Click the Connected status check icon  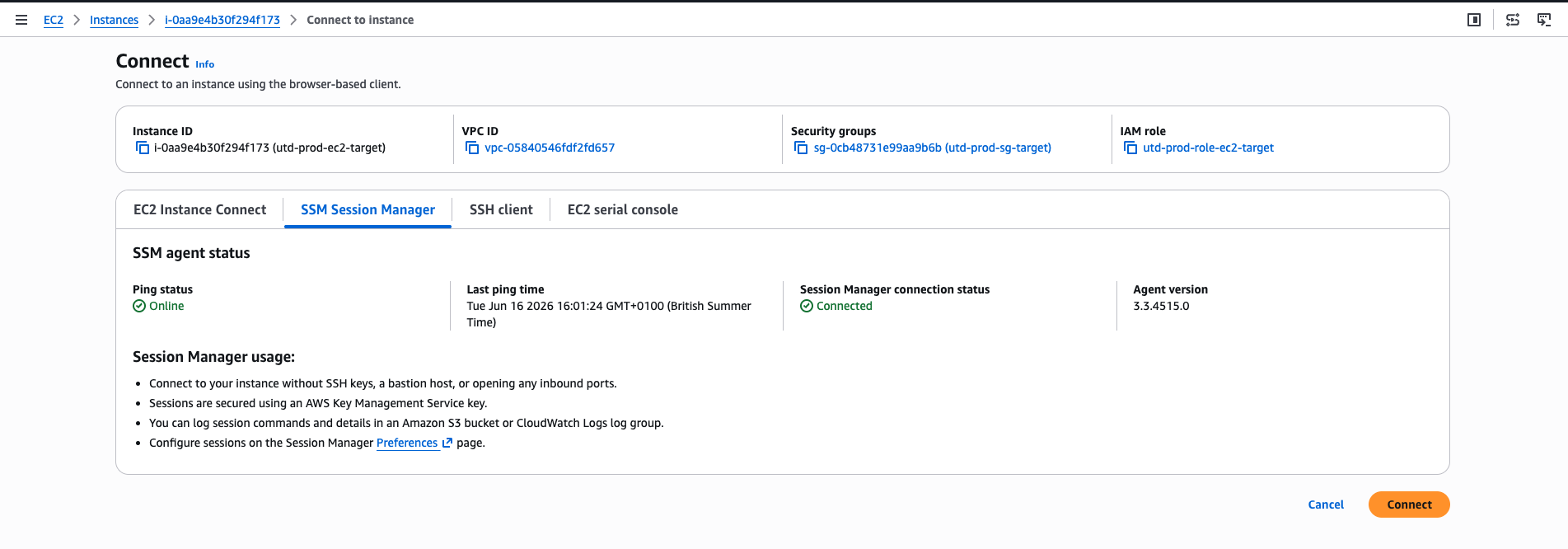807,306
